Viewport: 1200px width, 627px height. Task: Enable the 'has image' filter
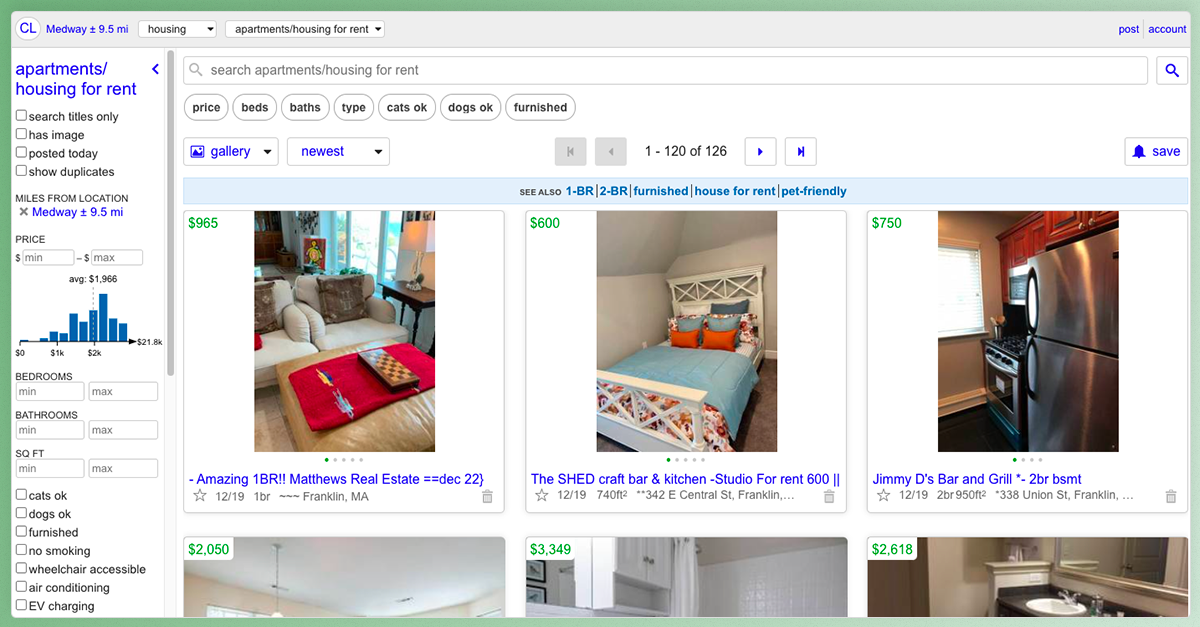[19, 134]
